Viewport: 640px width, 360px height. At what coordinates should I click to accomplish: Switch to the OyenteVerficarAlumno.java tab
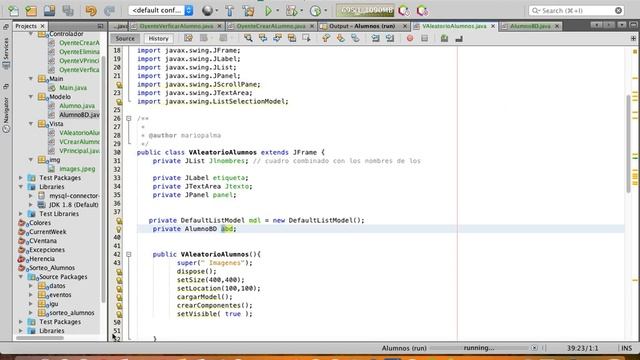point(176,26)
